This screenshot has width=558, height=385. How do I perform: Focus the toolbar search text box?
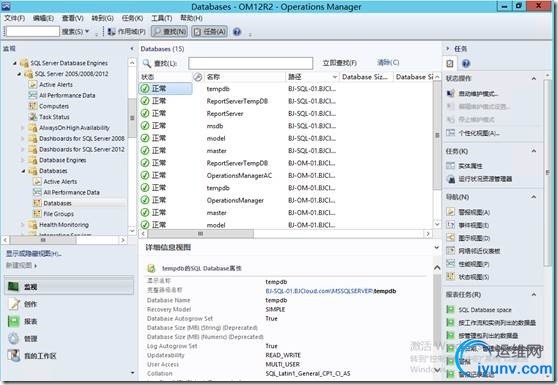32,32
